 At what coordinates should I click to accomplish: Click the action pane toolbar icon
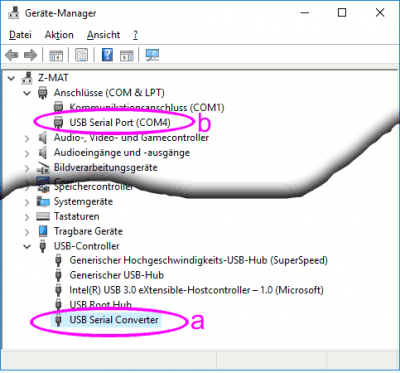[126, 55]
